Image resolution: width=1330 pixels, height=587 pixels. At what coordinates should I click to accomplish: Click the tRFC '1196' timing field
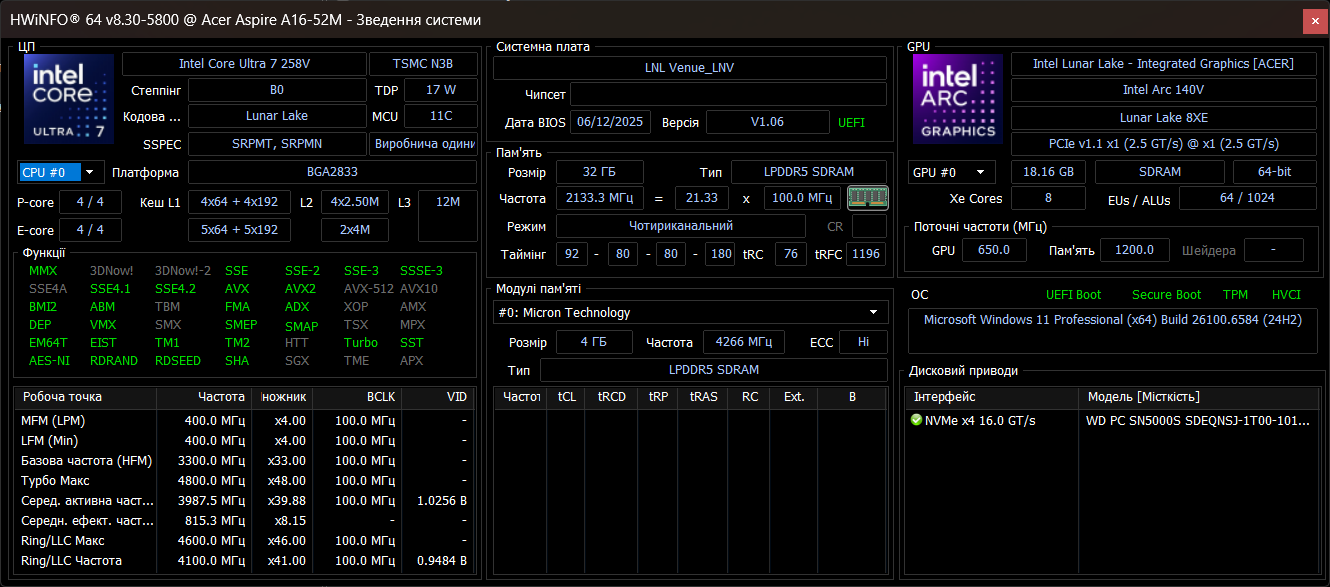tap(866, 254)
